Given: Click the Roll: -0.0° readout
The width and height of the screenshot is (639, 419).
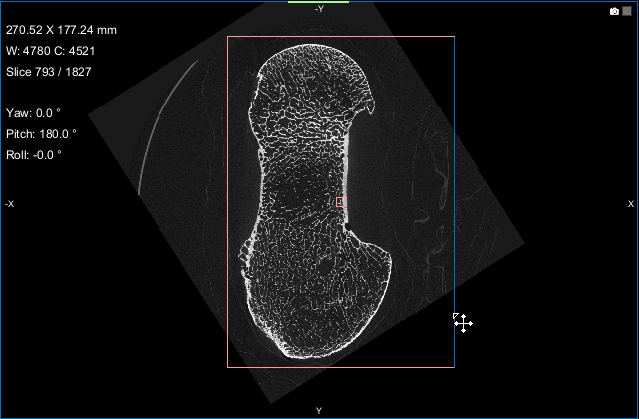Looking at the screenshot, I should coord(33,154).
